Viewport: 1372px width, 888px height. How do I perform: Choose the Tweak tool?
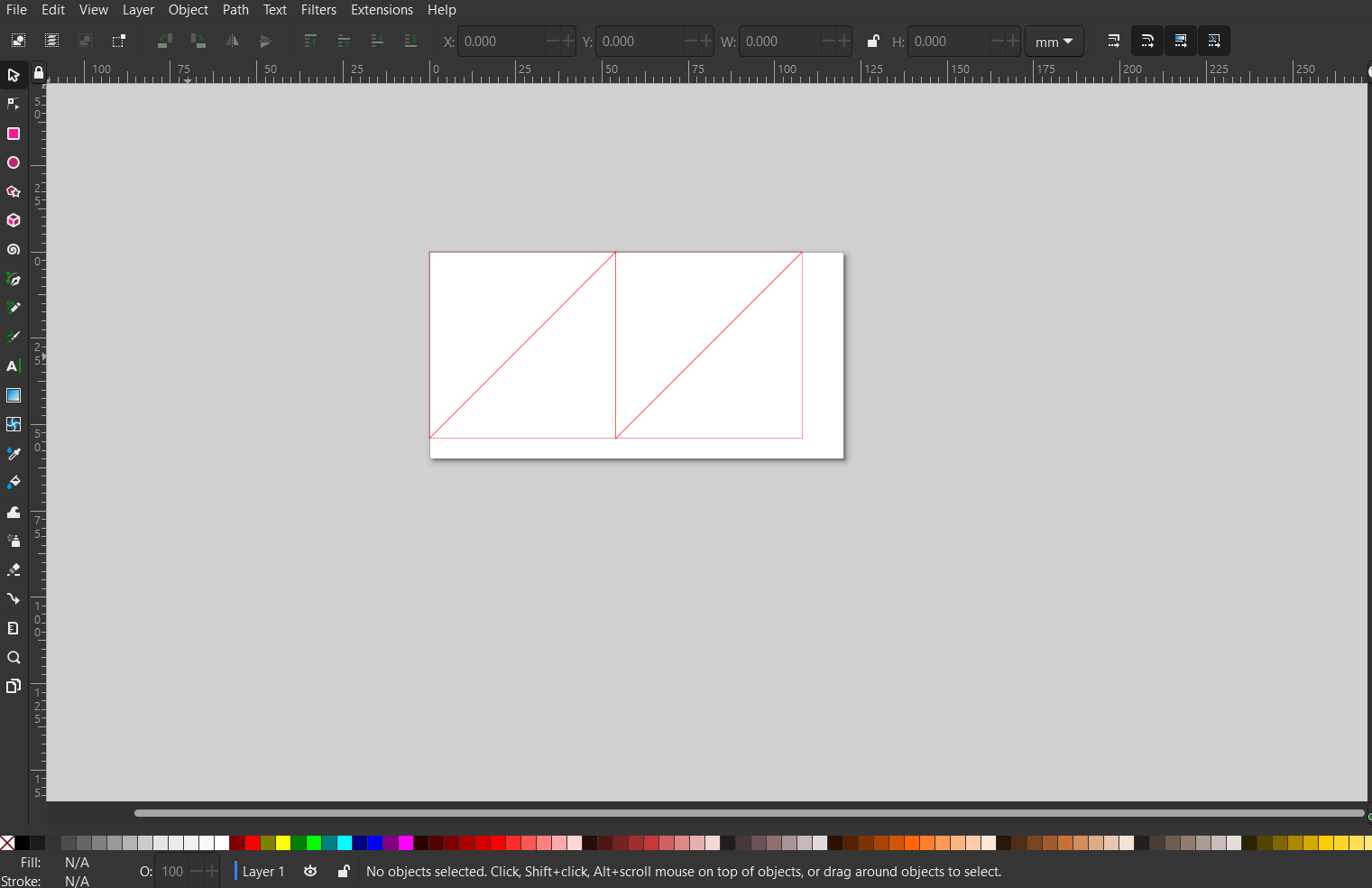coord(14,512)
